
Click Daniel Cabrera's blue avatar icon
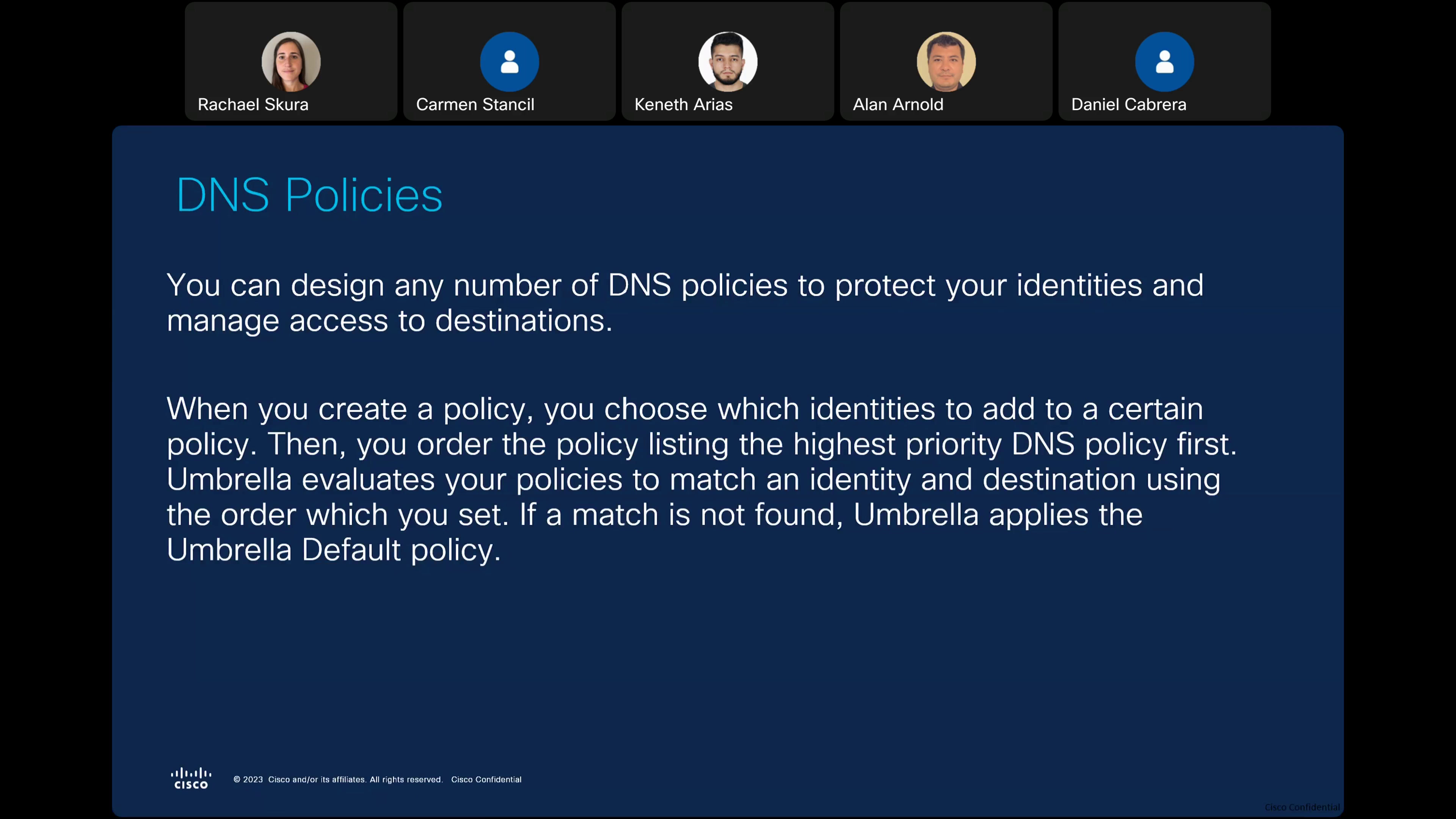pos(1164,61)
